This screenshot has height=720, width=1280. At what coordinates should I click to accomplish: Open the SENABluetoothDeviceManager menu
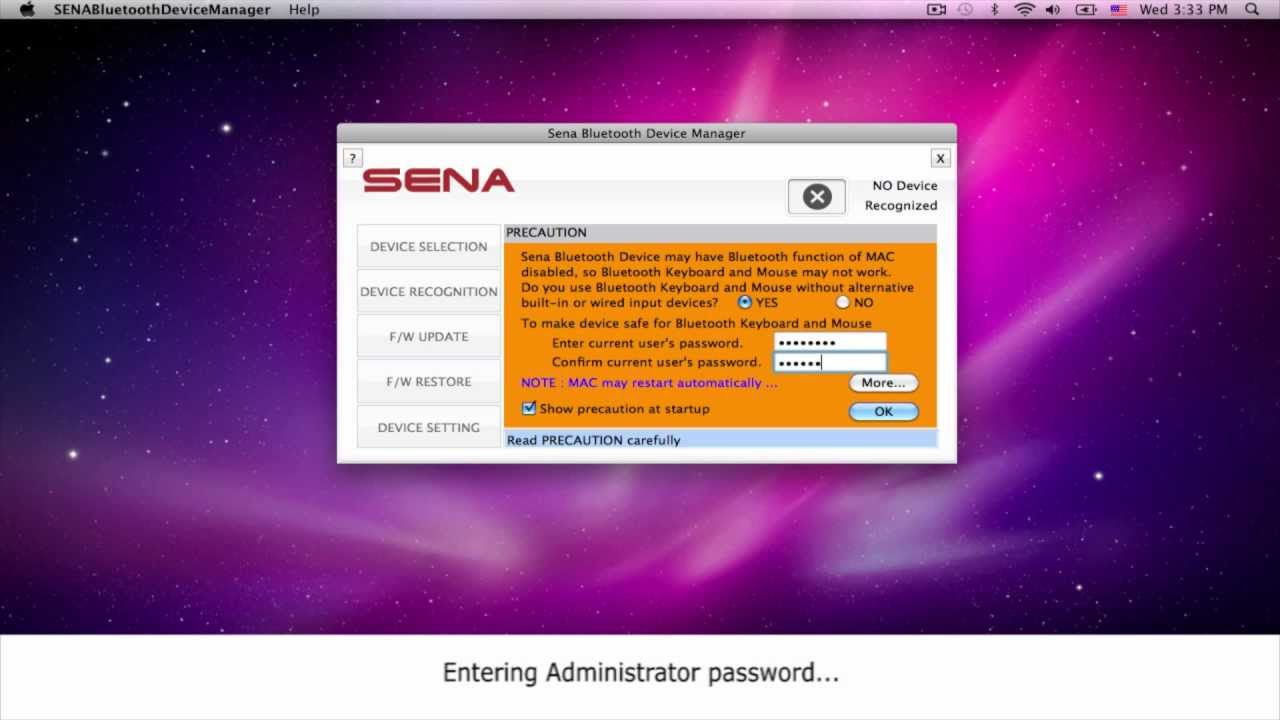pyautogui.click(x=162, y=9)
